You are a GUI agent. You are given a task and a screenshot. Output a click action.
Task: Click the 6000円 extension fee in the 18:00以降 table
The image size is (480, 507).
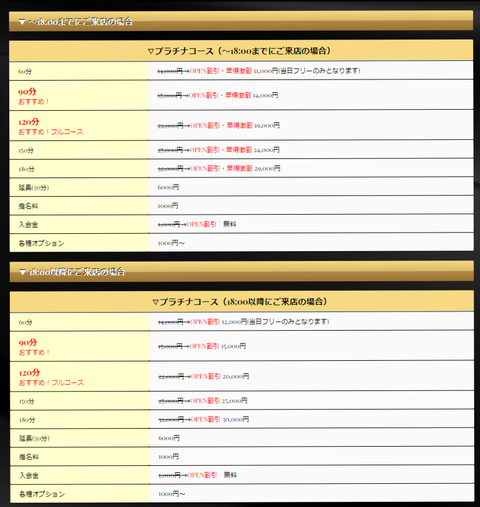click(169, 438)
